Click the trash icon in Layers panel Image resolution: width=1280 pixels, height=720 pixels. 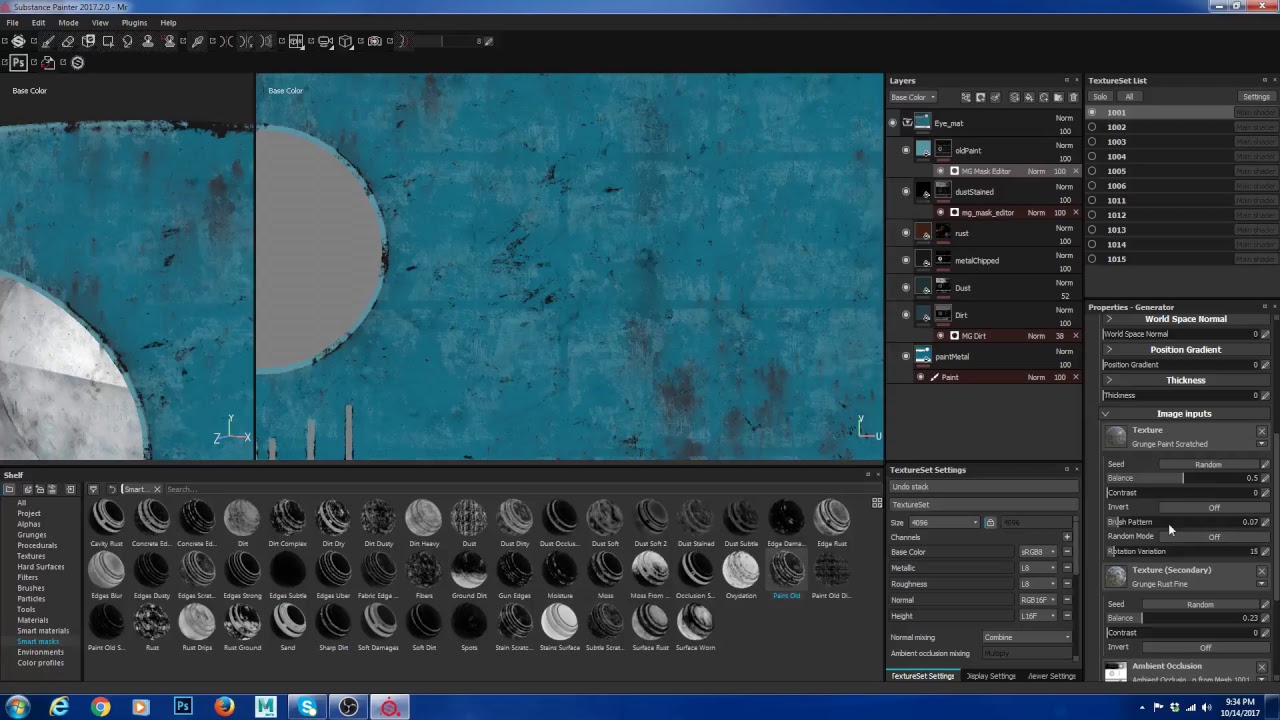pyautogui.click(x=1073, y=97)
